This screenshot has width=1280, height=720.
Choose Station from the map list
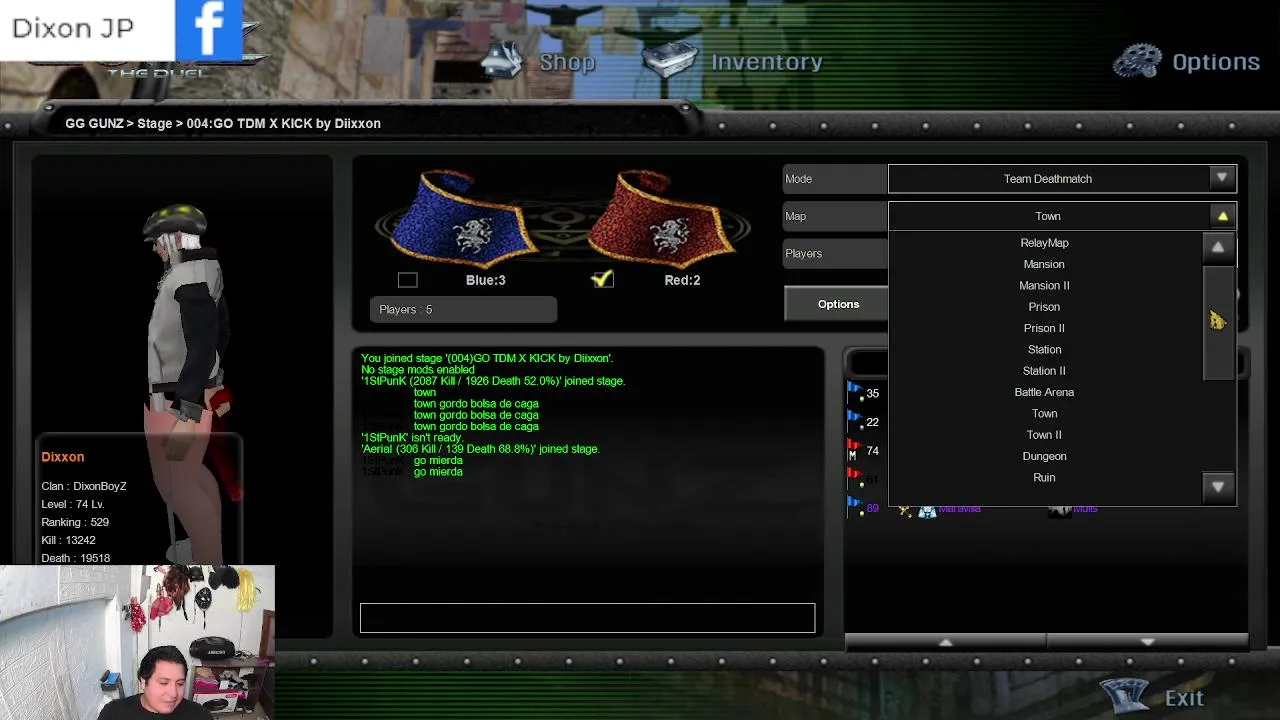click(x=1044, y=349)
